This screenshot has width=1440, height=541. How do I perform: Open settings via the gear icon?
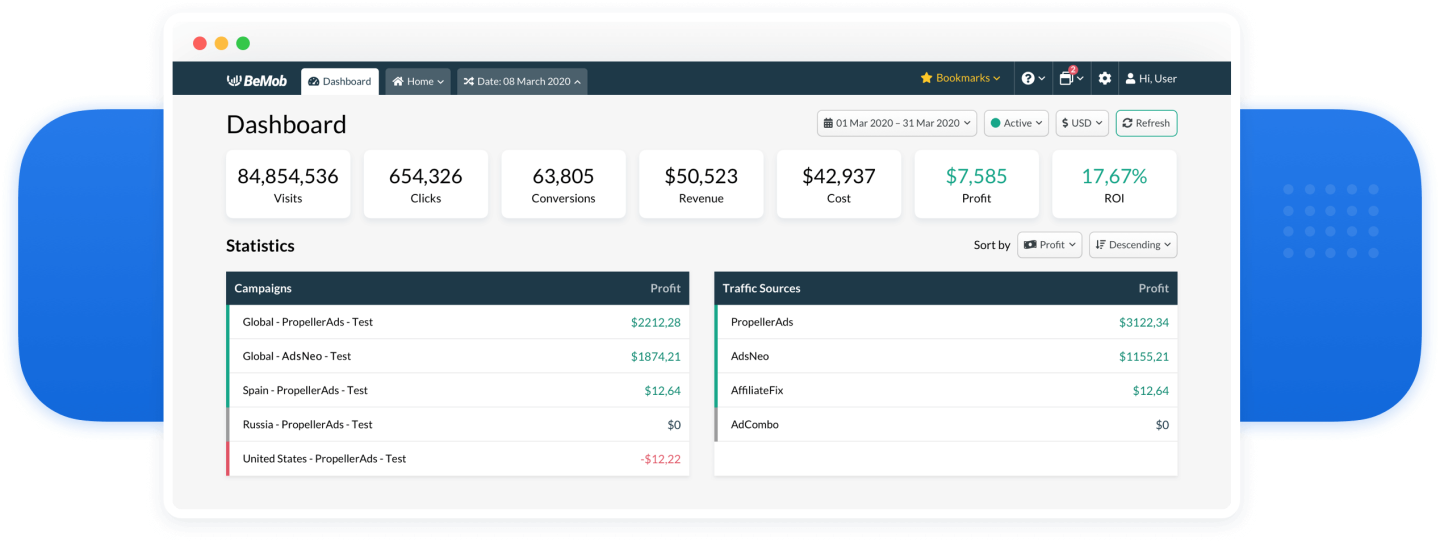[1105, 79]
